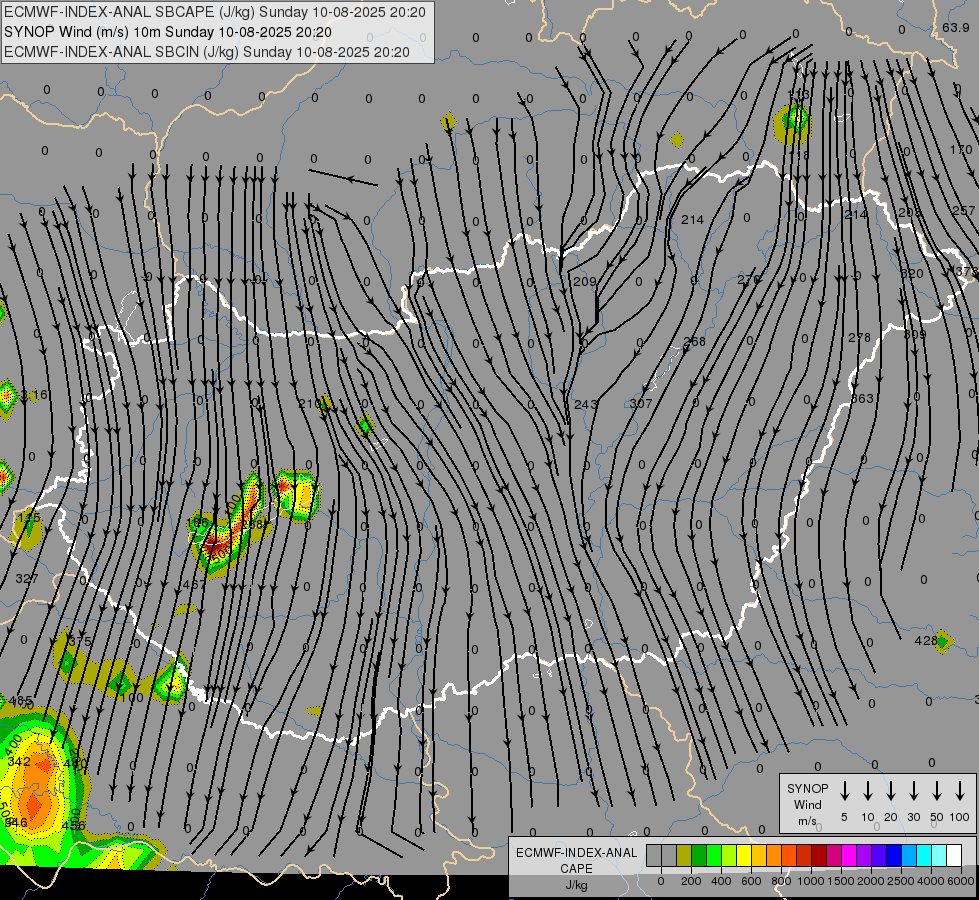Click 'SYNOP Wind m/s' legend label

(807, 804)
